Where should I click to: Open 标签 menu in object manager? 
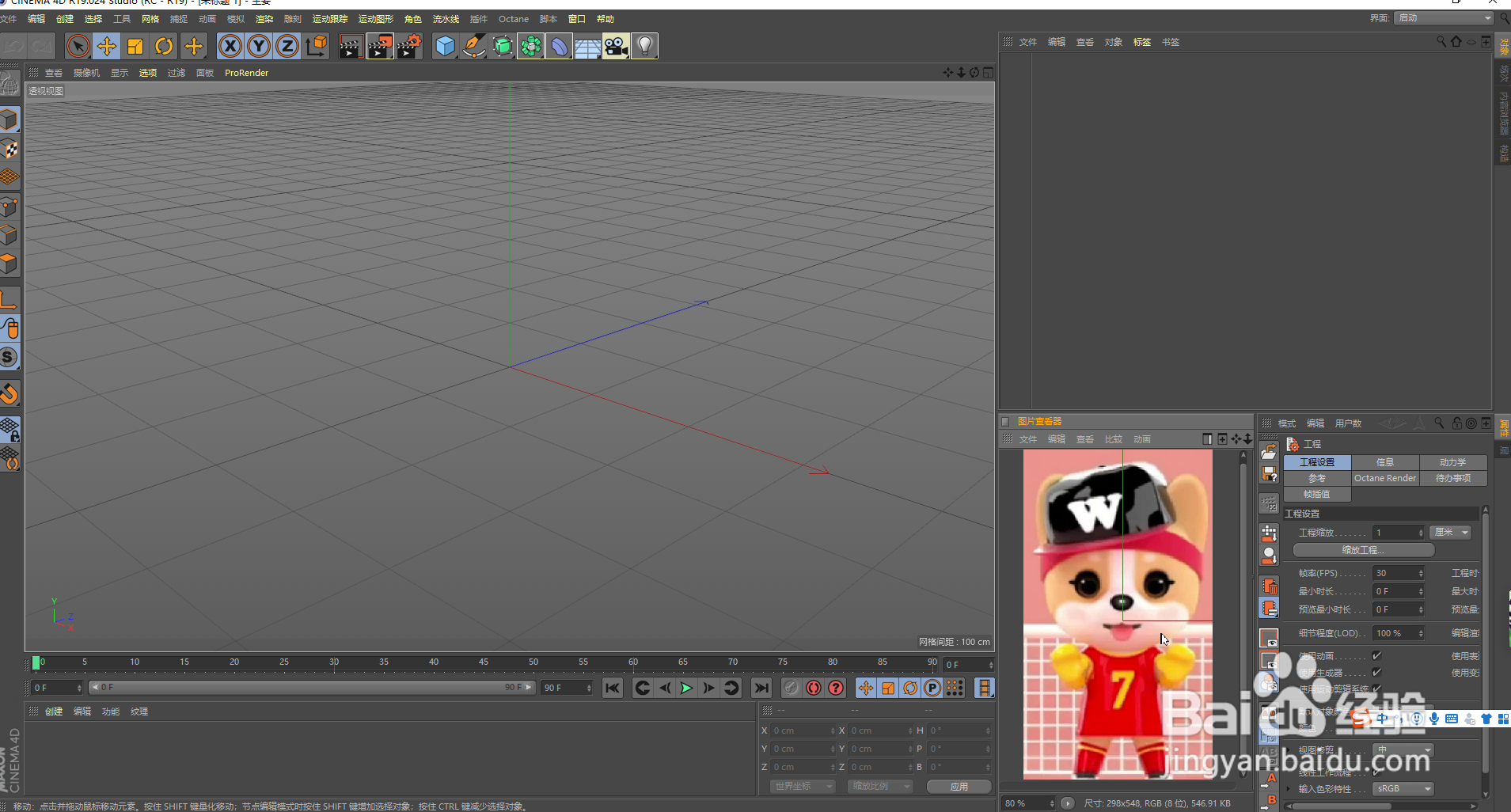click(x=1142, y=42)
